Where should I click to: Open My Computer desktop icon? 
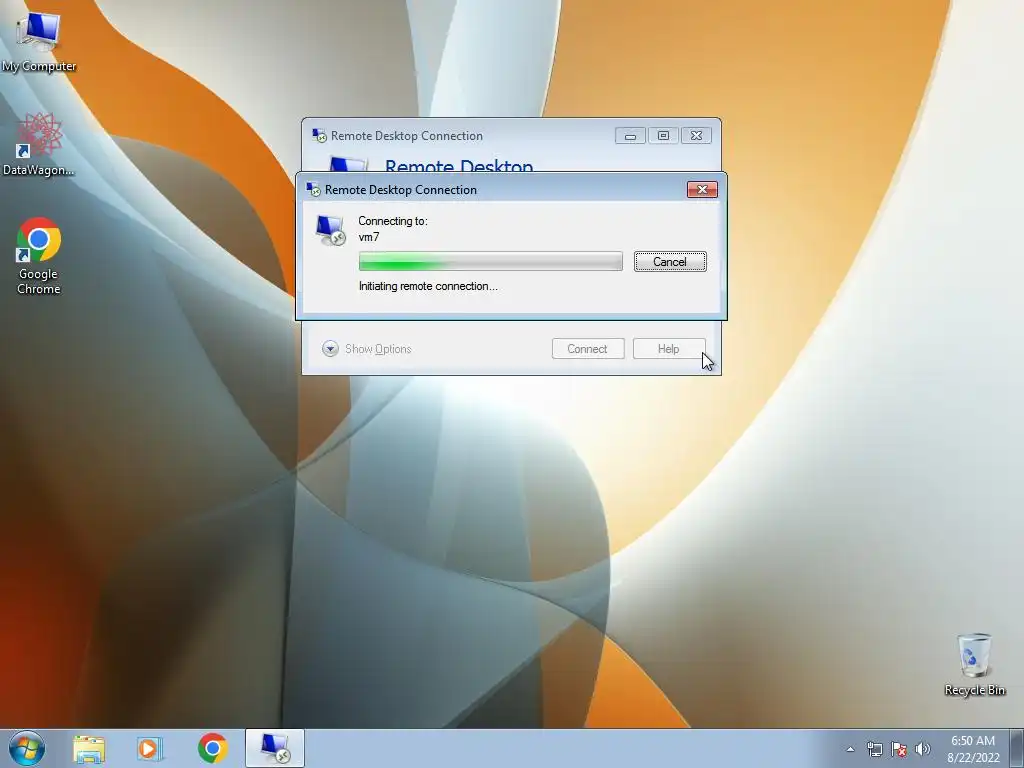pyautogui.click(x=39, y=42)
